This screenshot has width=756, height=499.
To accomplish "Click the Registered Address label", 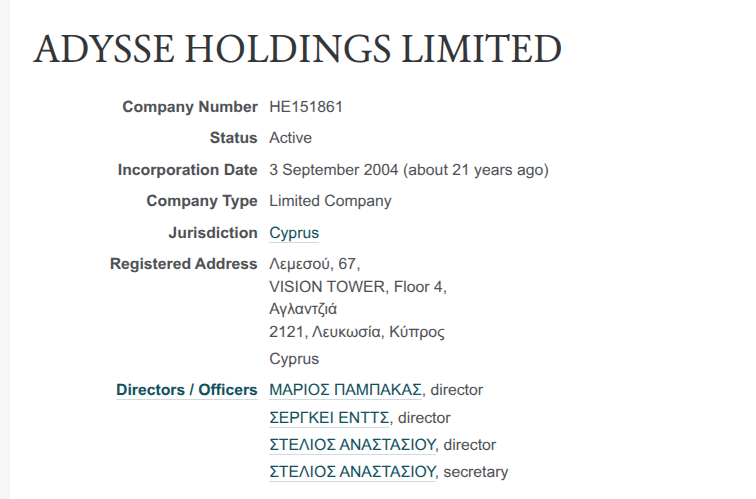I will [x=183, y=264].
